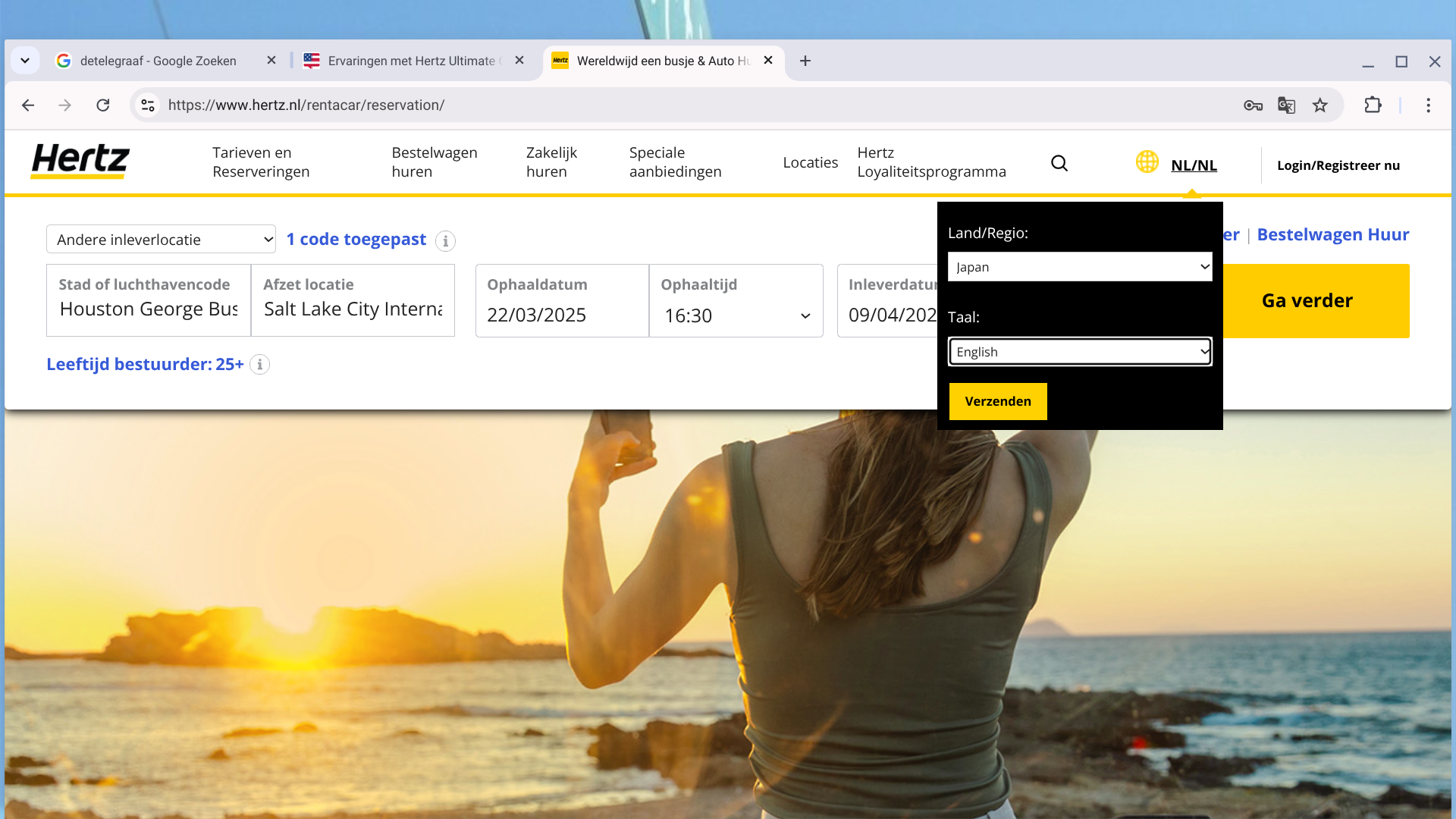Click the Hertz logo
Screen dimensions: 1456x819
[x=80, y=162]
